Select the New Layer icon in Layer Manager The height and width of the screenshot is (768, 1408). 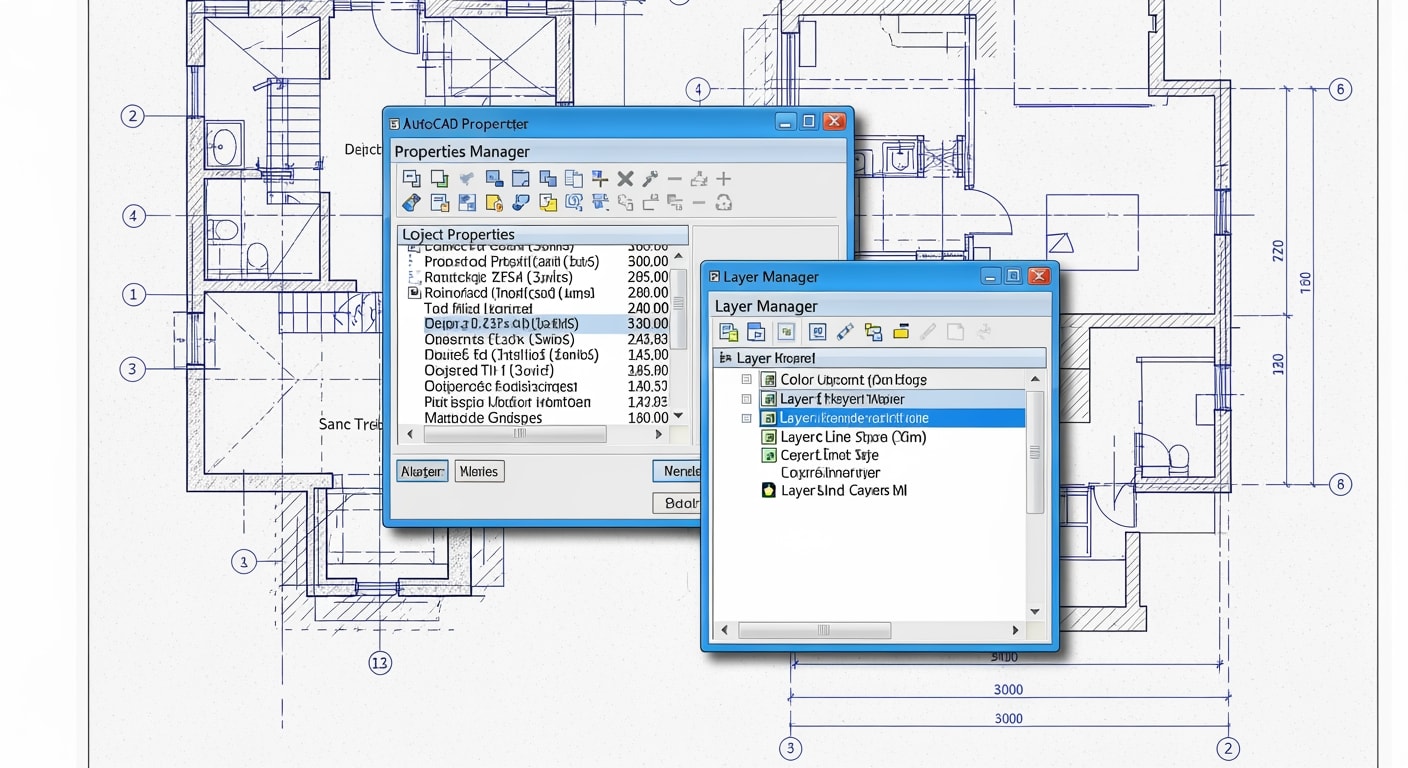pyautogui.click(x=730, y=332)
